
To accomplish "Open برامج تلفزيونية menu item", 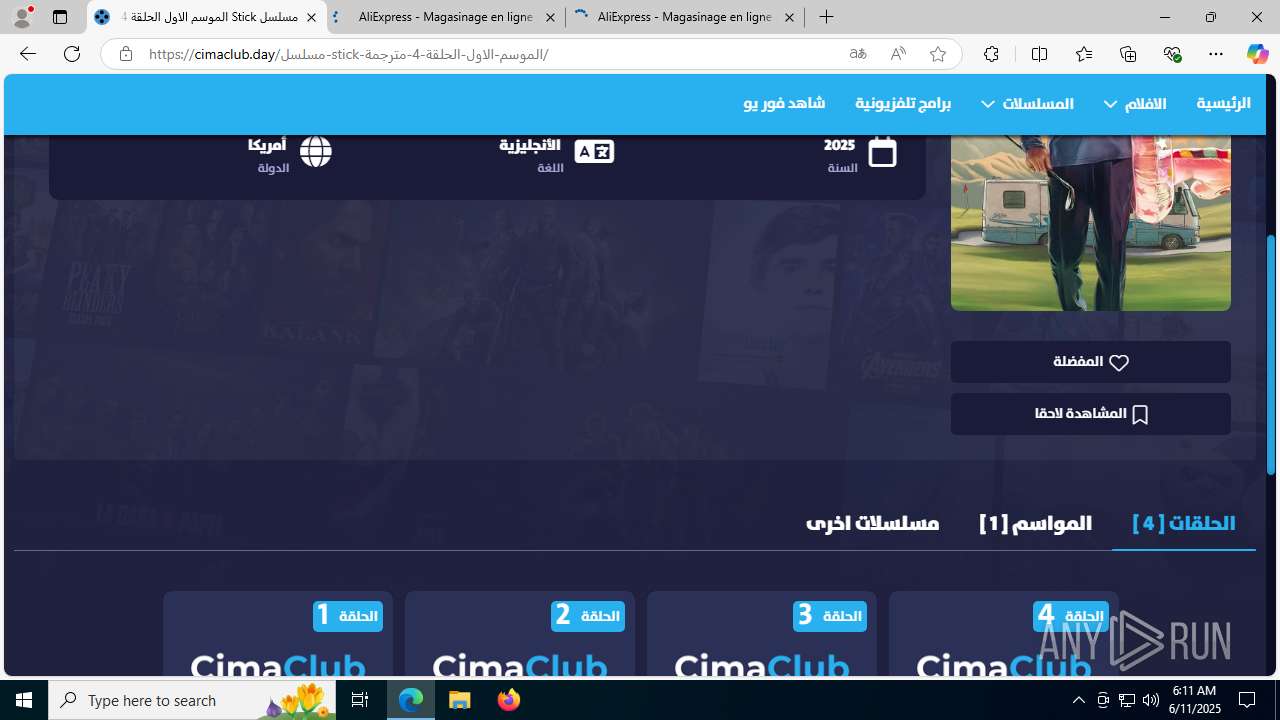I will pyautogui.click(x=903, y=103).
